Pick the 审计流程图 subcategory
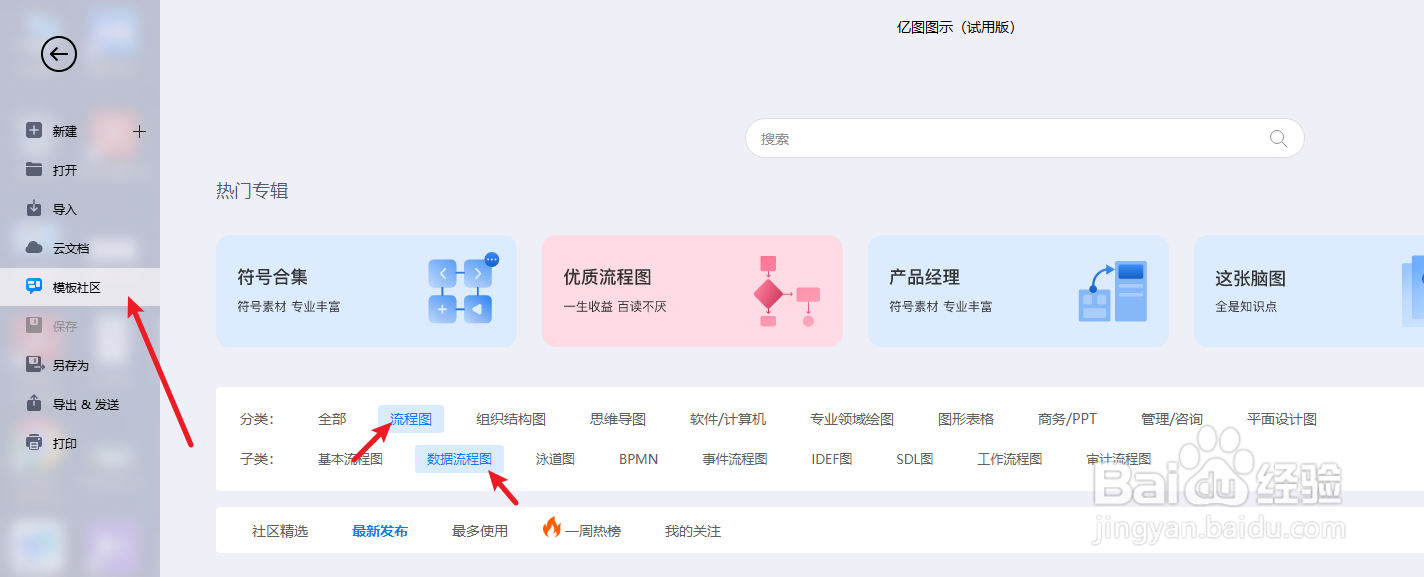 click(x=1119, y=459)
